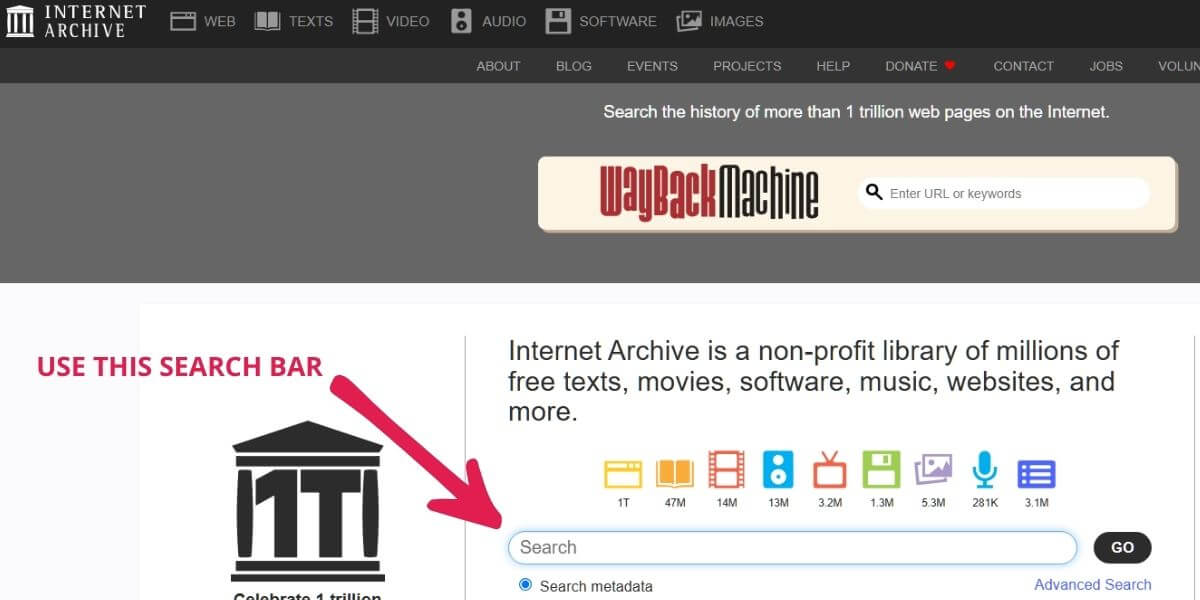Image resolution: width=1200 pixels, height=600 pixels.
Task: Click the EVENTS menu item
Action: pos(652,66)
